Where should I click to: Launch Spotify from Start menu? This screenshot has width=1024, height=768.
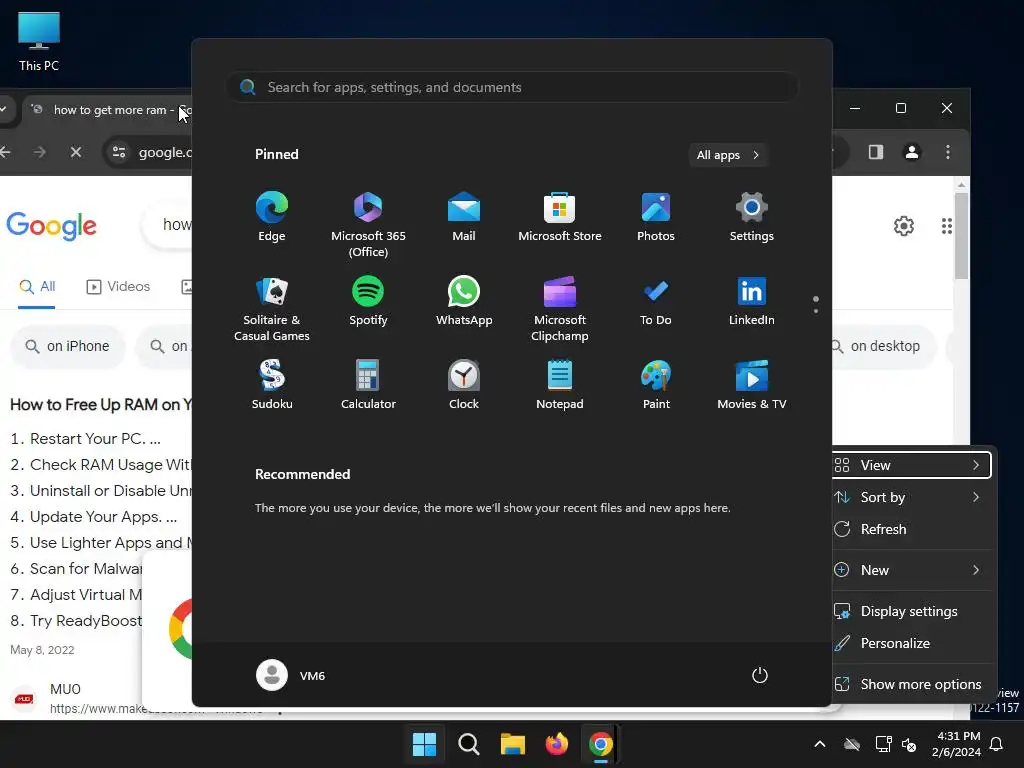(x=368, y=301)
